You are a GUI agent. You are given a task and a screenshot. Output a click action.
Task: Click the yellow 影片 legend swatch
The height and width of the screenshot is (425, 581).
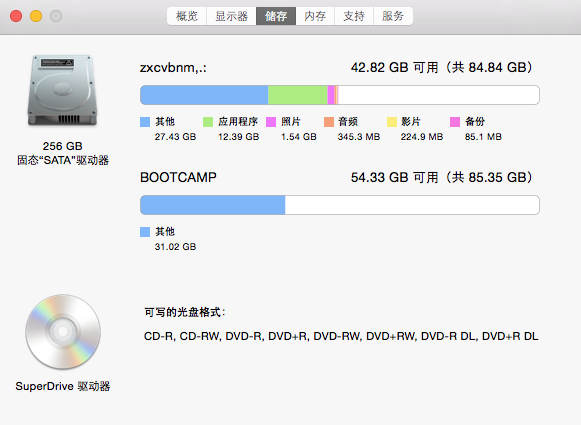tap(392, 122)
